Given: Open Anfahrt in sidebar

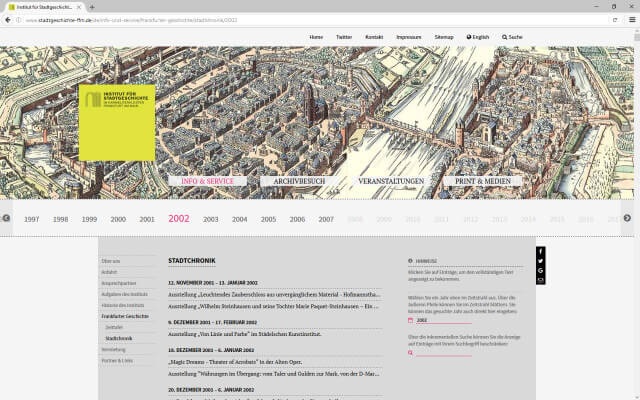Looking at the screenshot, I should pyautogui.click(x=109, y=272).
